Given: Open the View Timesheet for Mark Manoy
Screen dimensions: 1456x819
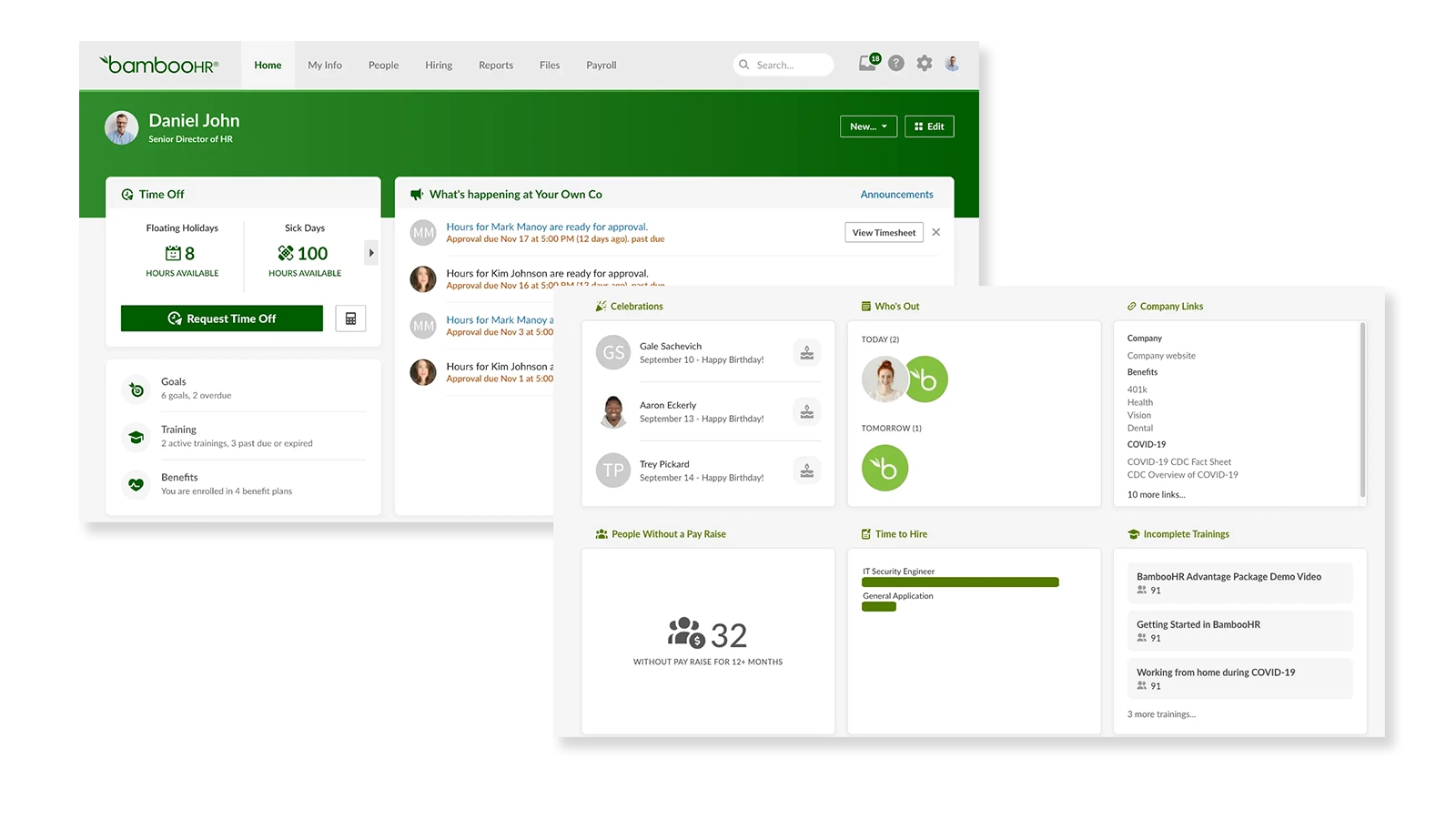Looking at the screenshot, I should (x=883, y=232).
